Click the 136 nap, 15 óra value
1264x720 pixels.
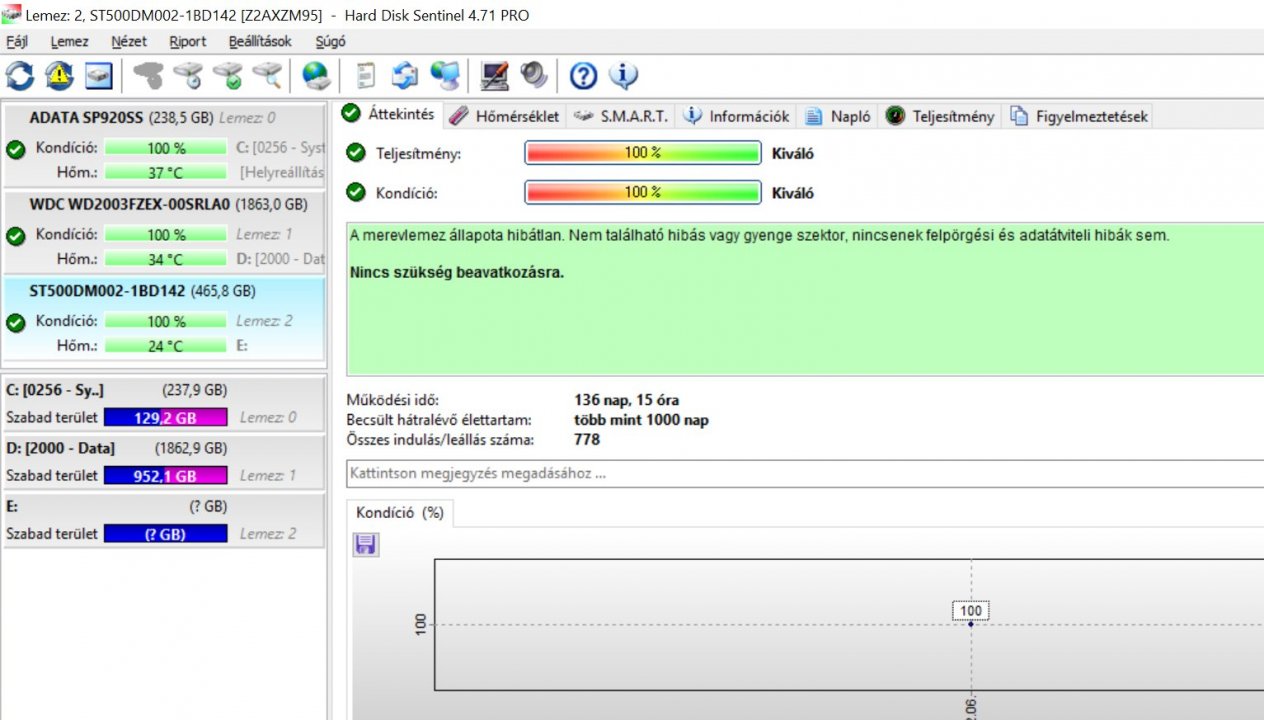[627, 401]
